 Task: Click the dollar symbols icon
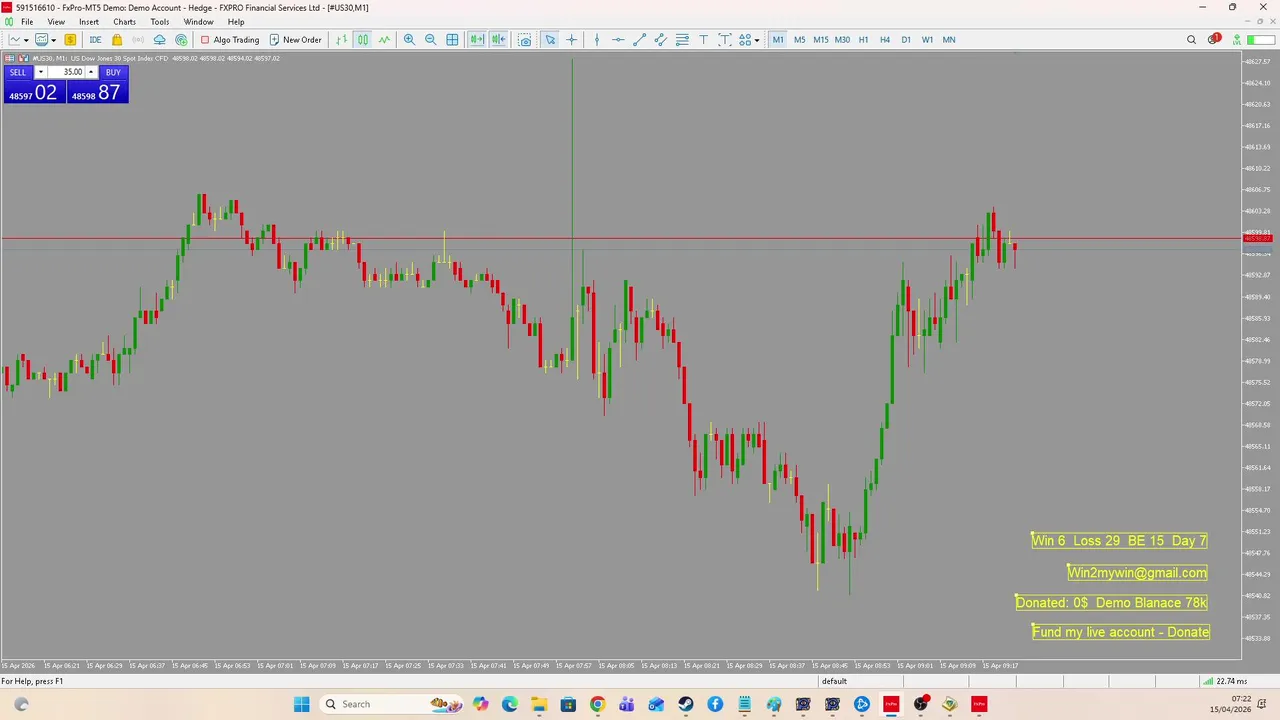70,40
